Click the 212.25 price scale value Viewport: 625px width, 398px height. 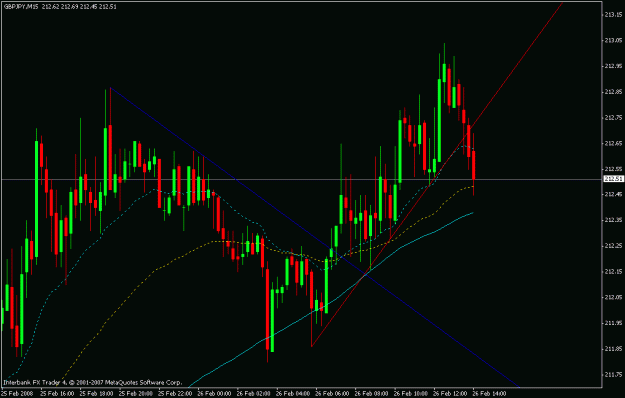point(614,246)
